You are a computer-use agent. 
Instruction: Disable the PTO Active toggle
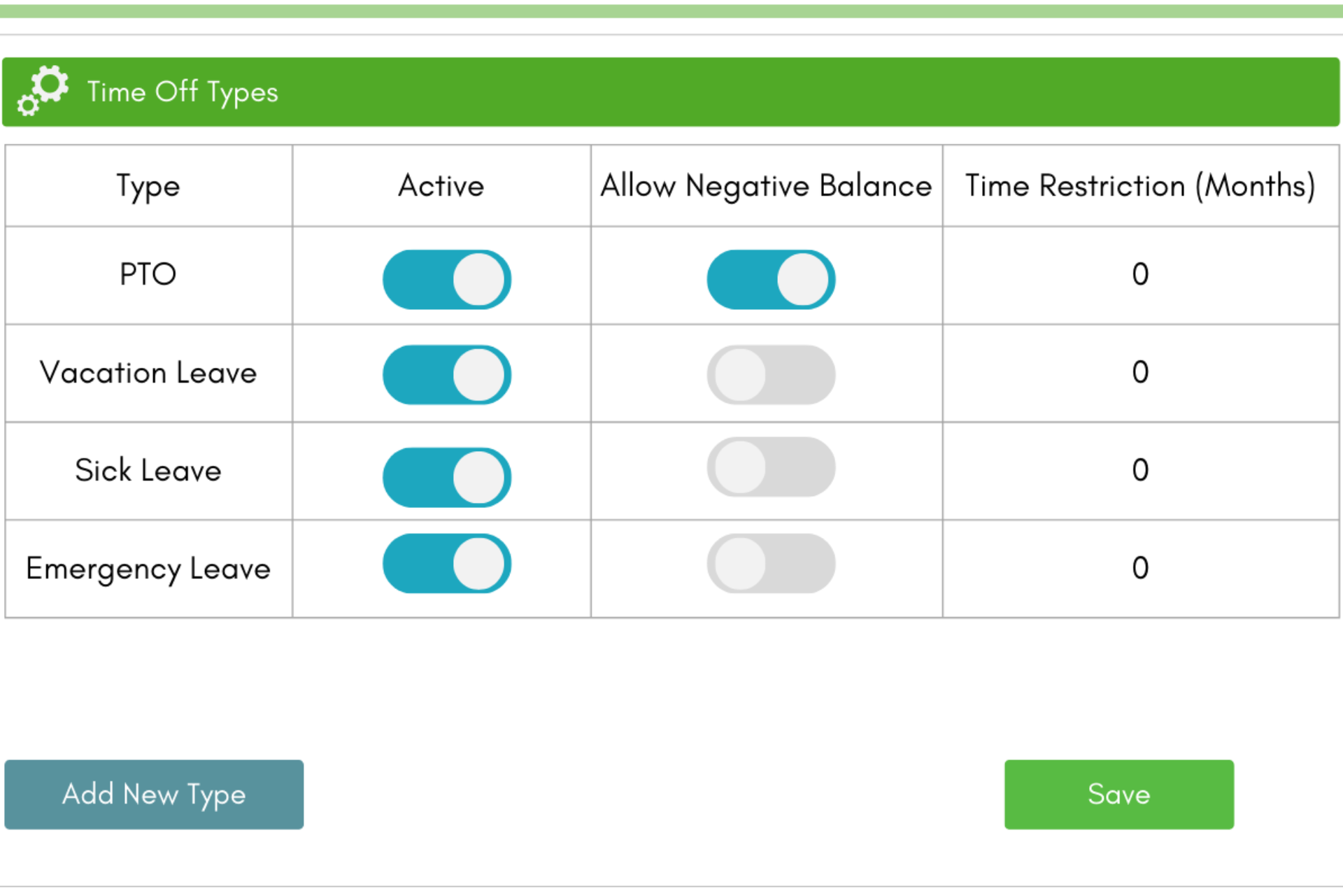pos(446,279)
